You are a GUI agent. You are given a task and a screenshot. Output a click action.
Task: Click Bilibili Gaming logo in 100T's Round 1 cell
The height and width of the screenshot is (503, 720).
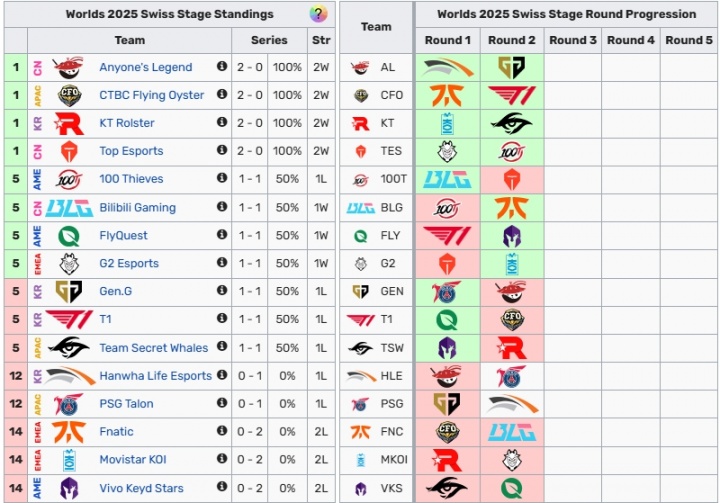pos(447,180)
